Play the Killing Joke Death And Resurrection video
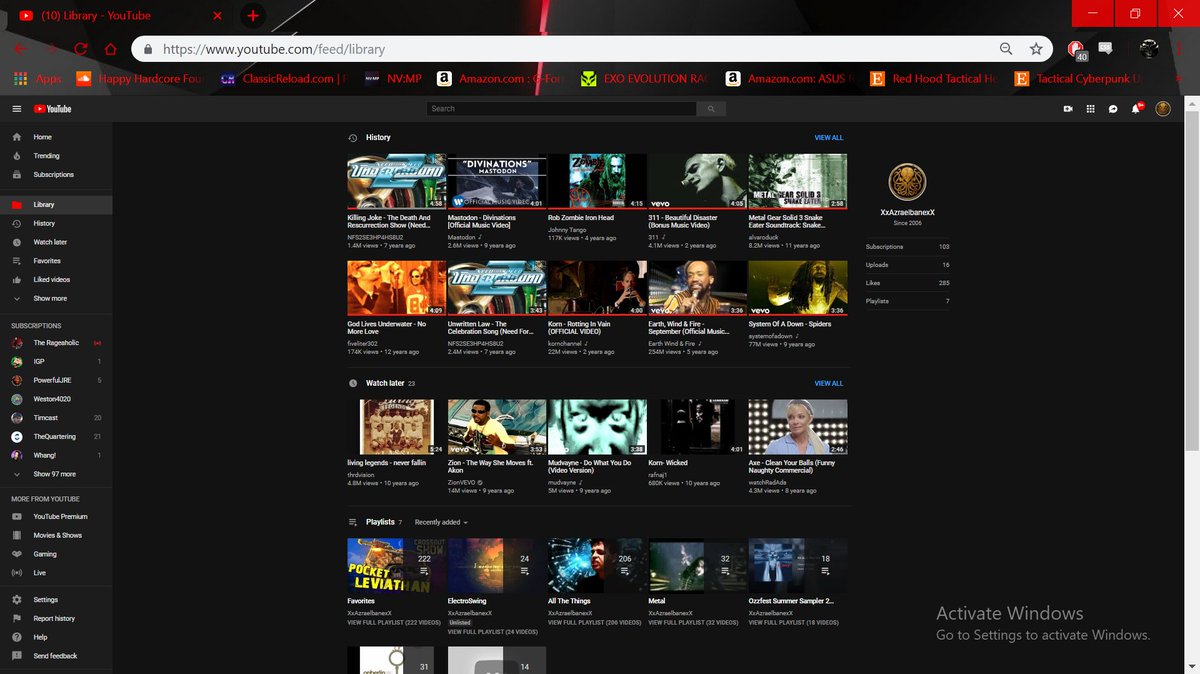The height and width of the screenshot is (674, 1200). click(396, 181)
